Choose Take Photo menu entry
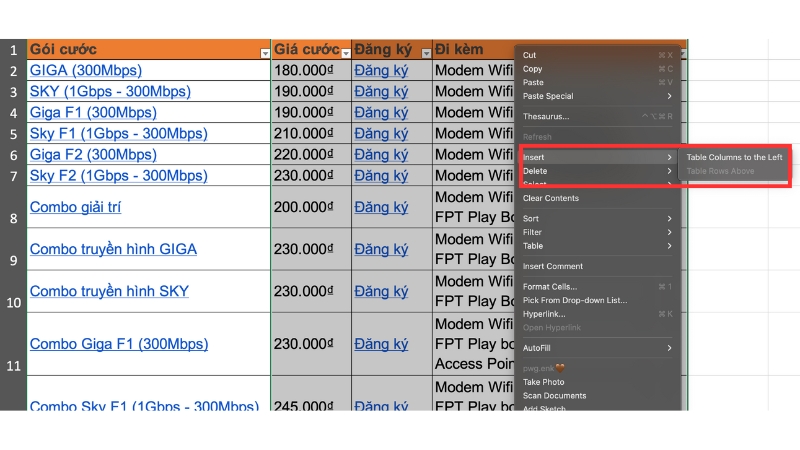The height and width of the screenshot is (450, 800). [597, 382]
